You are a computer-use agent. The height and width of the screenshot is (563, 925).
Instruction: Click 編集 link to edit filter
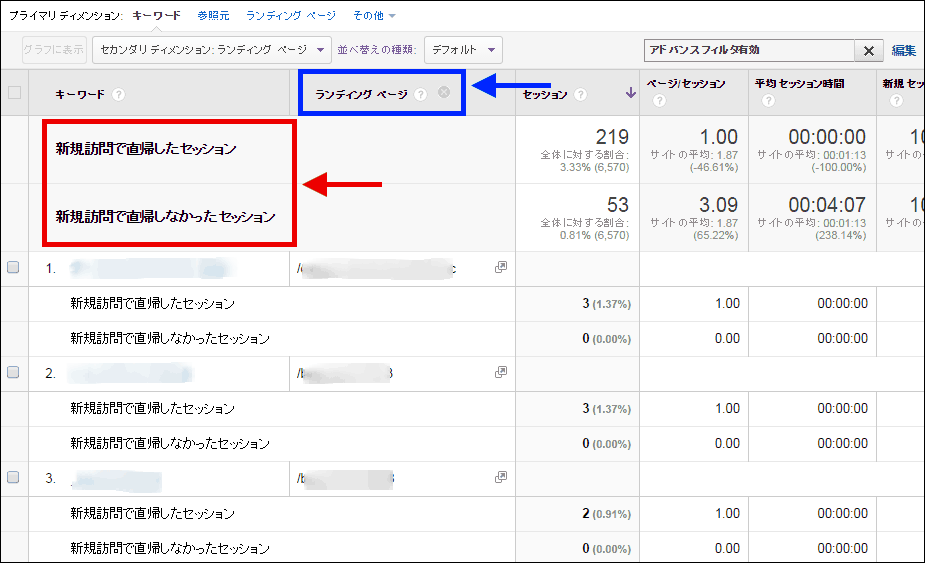[x=903, y=50]
